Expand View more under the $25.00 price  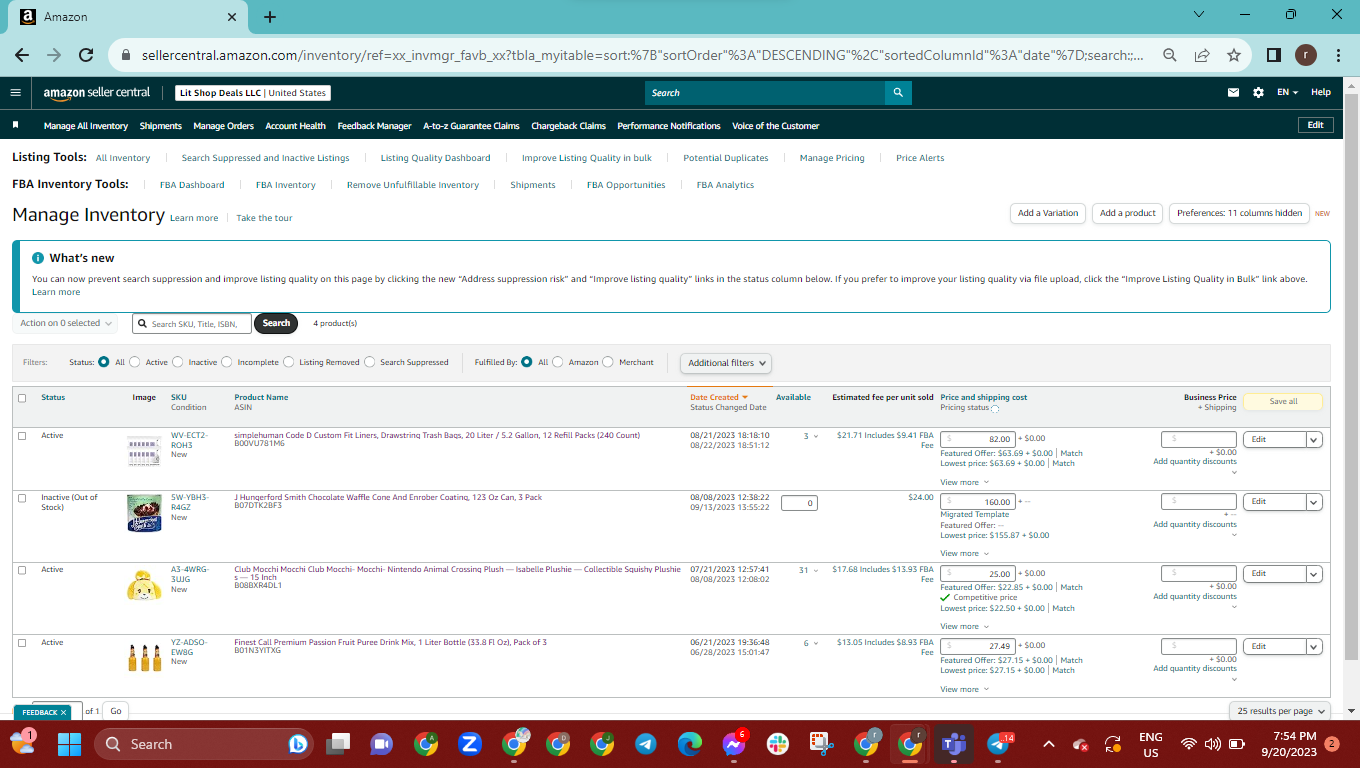coord(964,626)
